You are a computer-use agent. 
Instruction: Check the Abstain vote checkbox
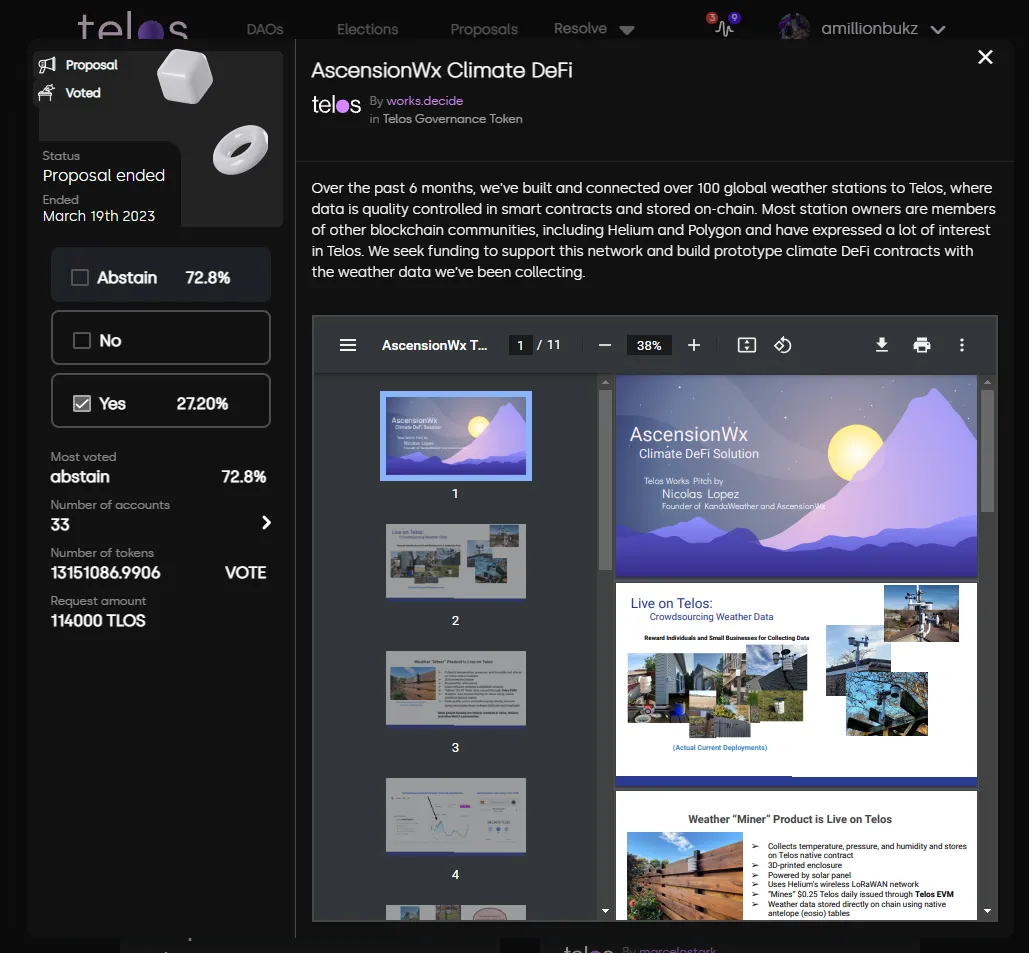80,278
